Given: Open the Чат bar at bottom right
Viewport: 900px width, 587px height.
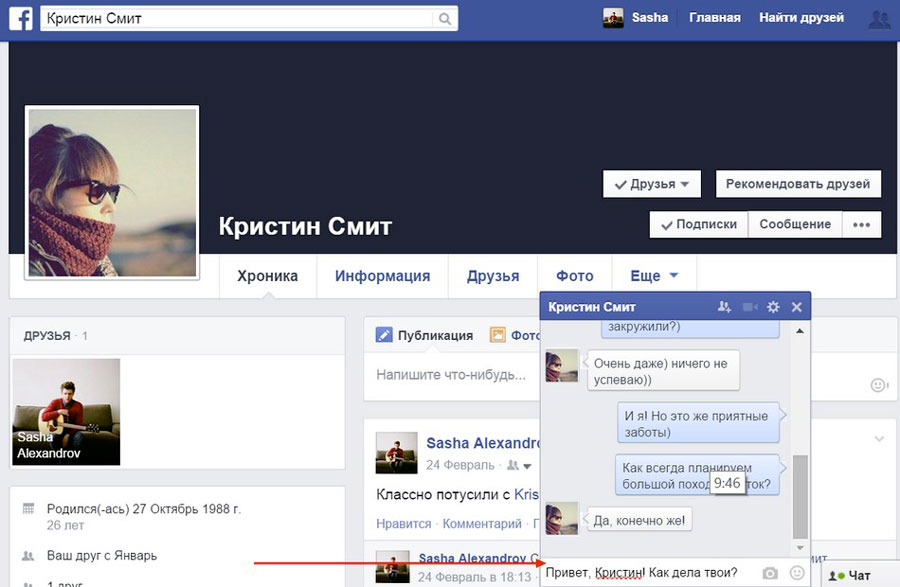Looking at the screenshot, I should [859, 574].
